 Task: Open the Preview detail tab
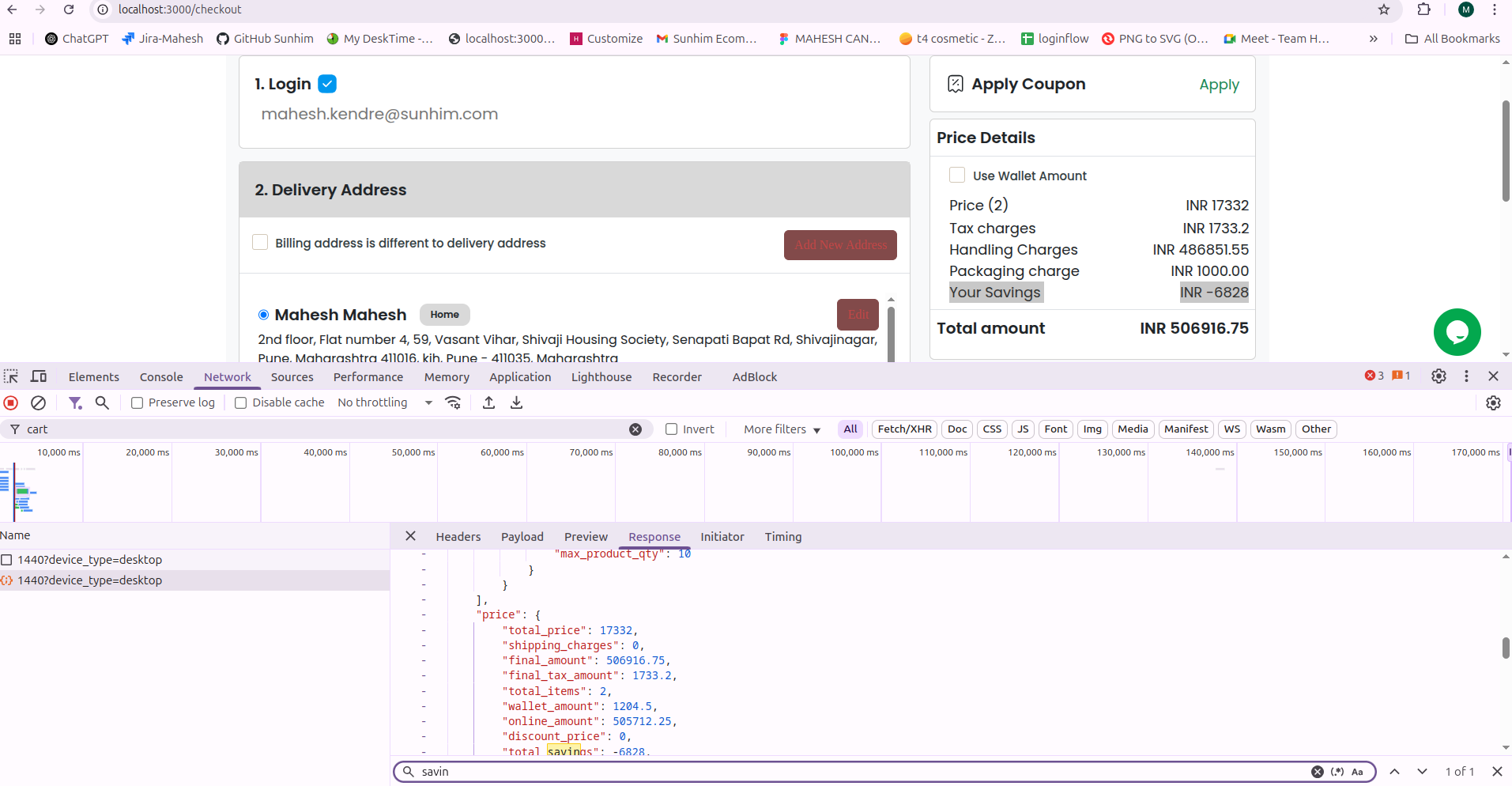586,536
